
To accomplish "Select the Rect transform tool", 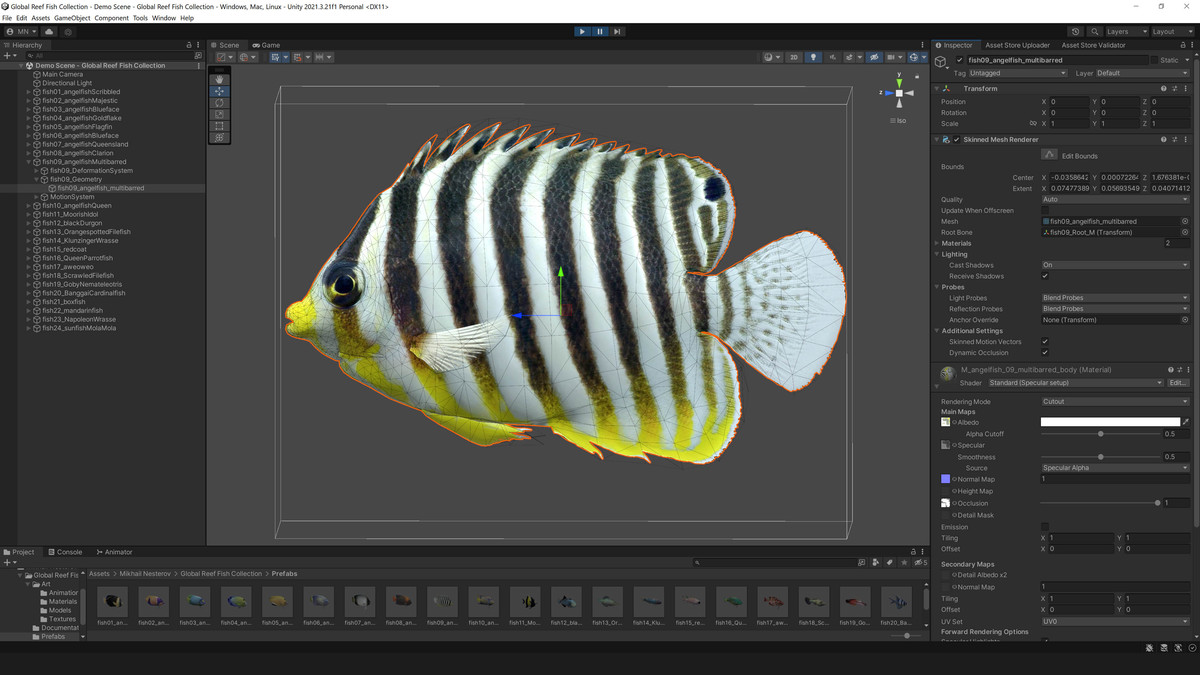I will click(219, 126).
